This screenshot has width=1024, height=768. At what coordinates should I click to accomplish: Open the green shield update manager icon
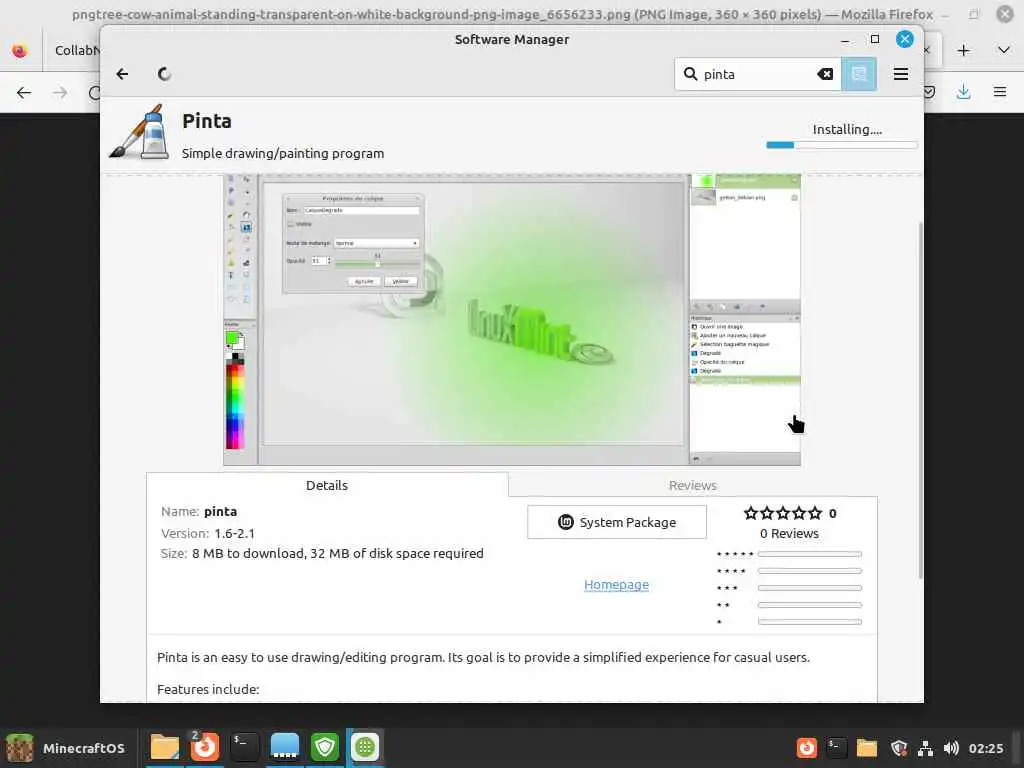(x=325, y=747)
